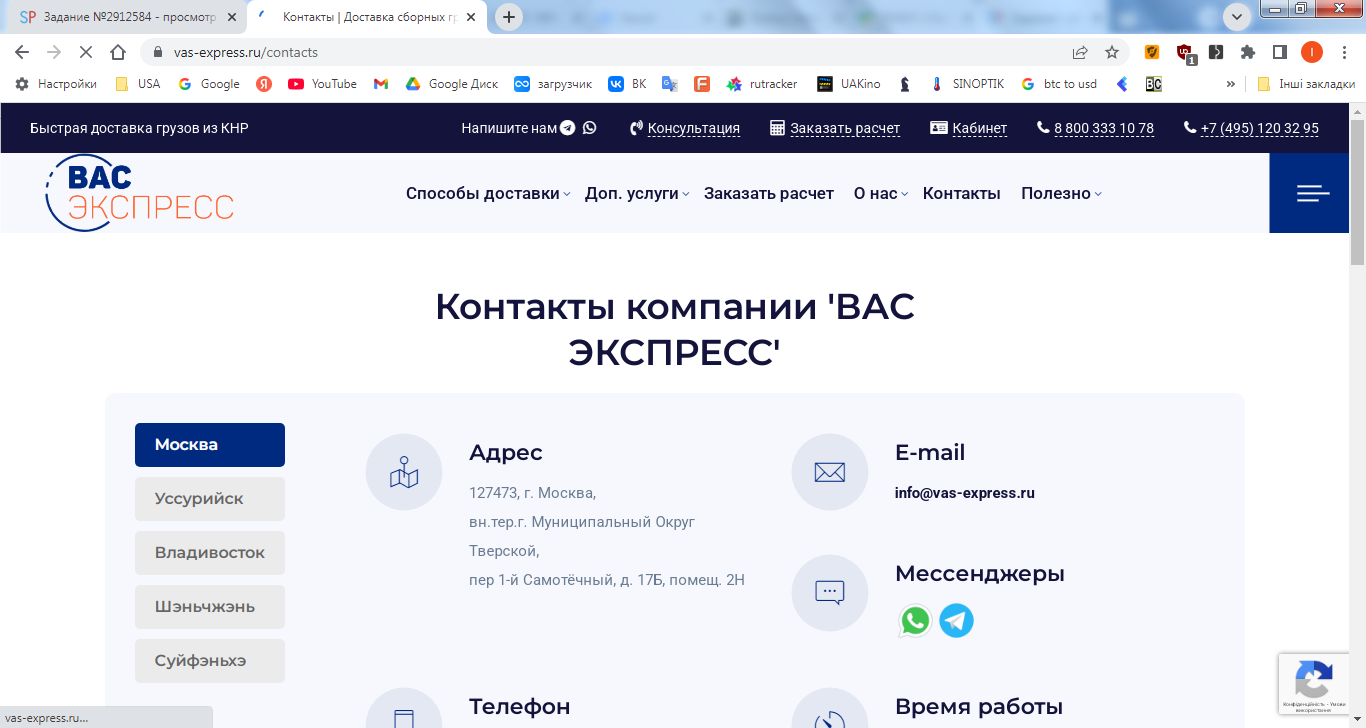1366x728 pixels.
Task: Open the VK bookmark
Action: (x=628, y=84)
